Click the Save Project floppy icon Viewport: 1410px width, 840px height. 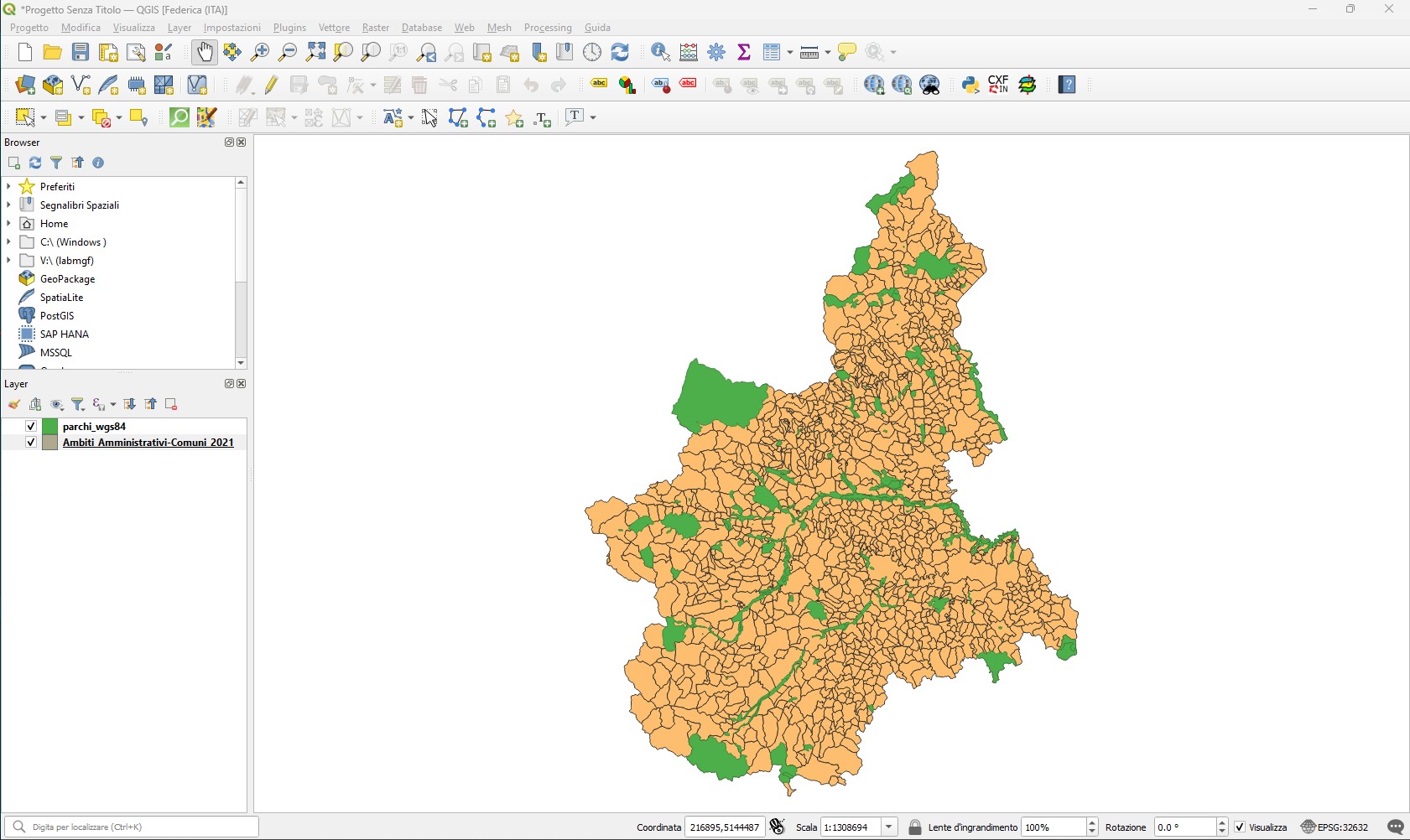click(x=81, y=52)
